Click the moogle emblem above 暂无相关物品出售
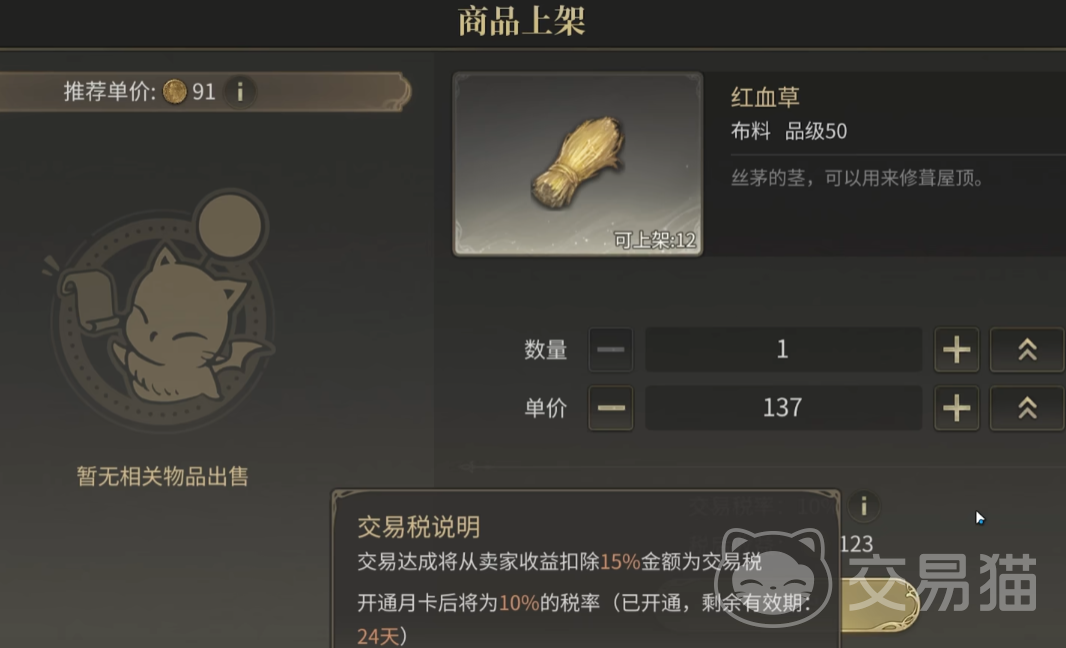 [162, 310]
